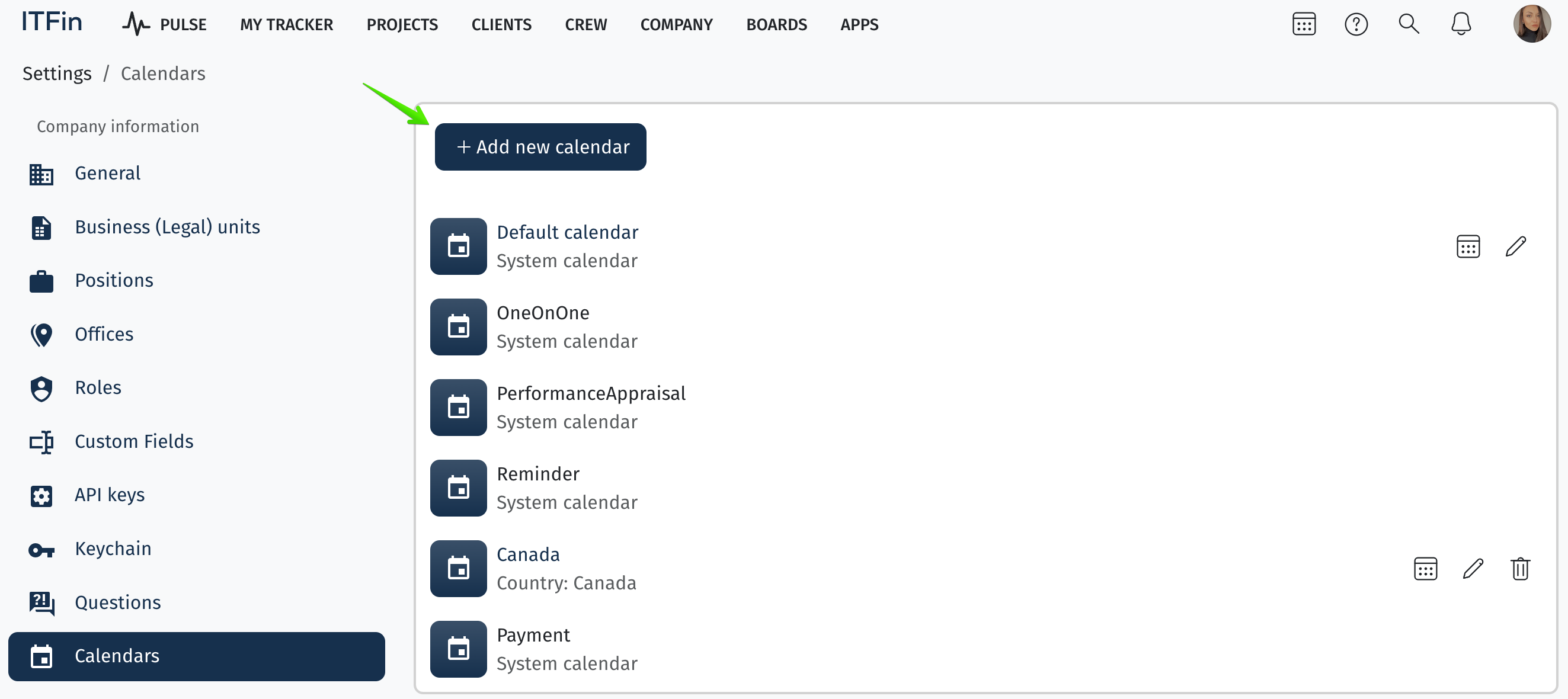Viewport: 1568px width, 699px height.
Task: Open the PULSE section
Action: tap(164, 24)
